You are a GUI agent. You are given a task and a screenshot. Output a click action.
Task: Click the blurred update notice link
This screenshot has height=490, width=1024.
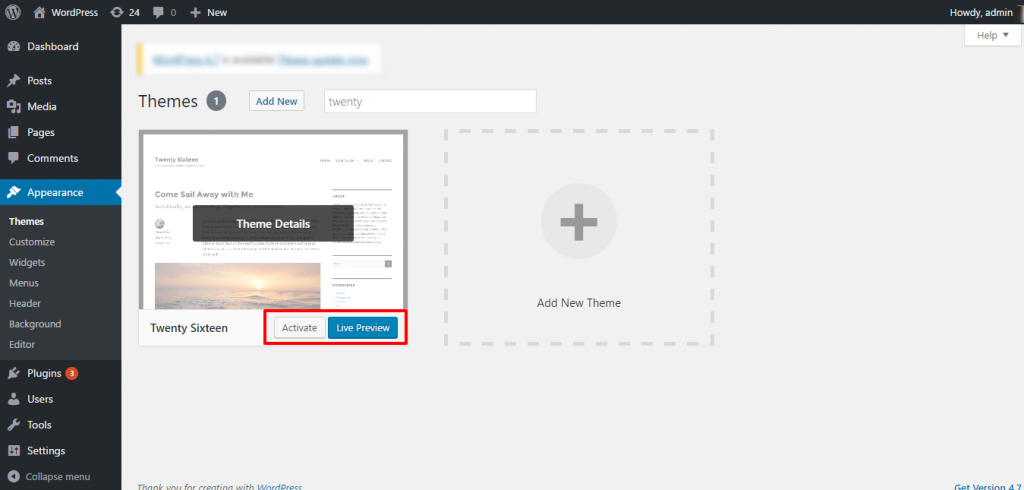[x=323, y=61]
